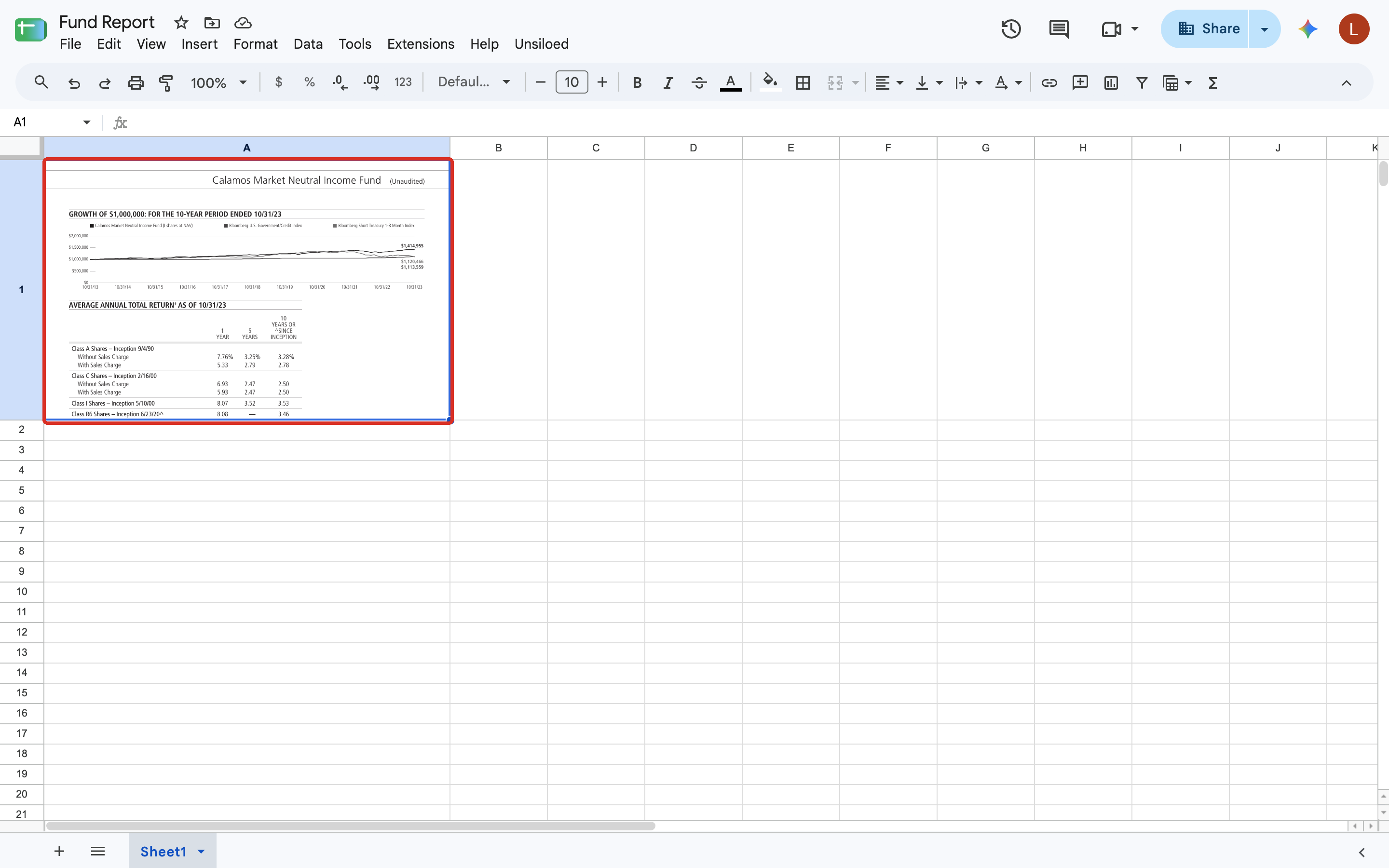Move document with folder icon
The width and height of the screenshot is (1389, 868).
pos(212,22)
